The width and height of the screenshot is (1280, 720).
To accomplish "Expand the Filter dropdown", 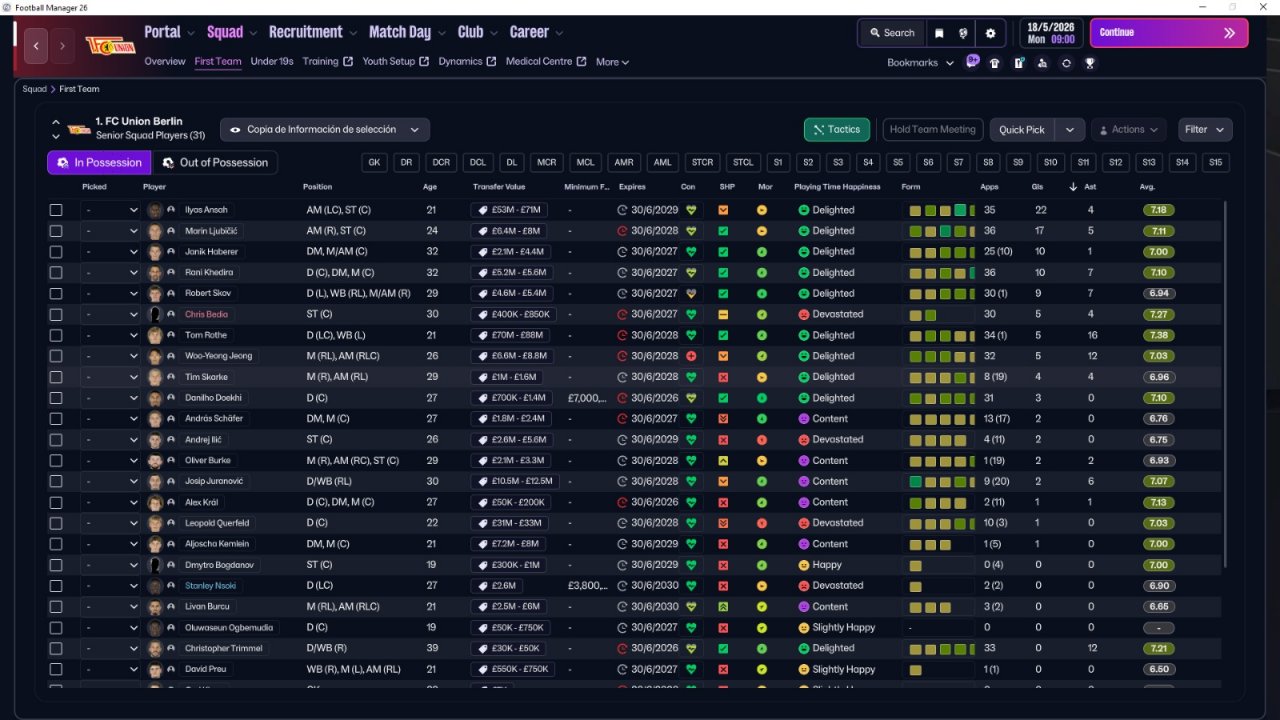I will 1204,130.
